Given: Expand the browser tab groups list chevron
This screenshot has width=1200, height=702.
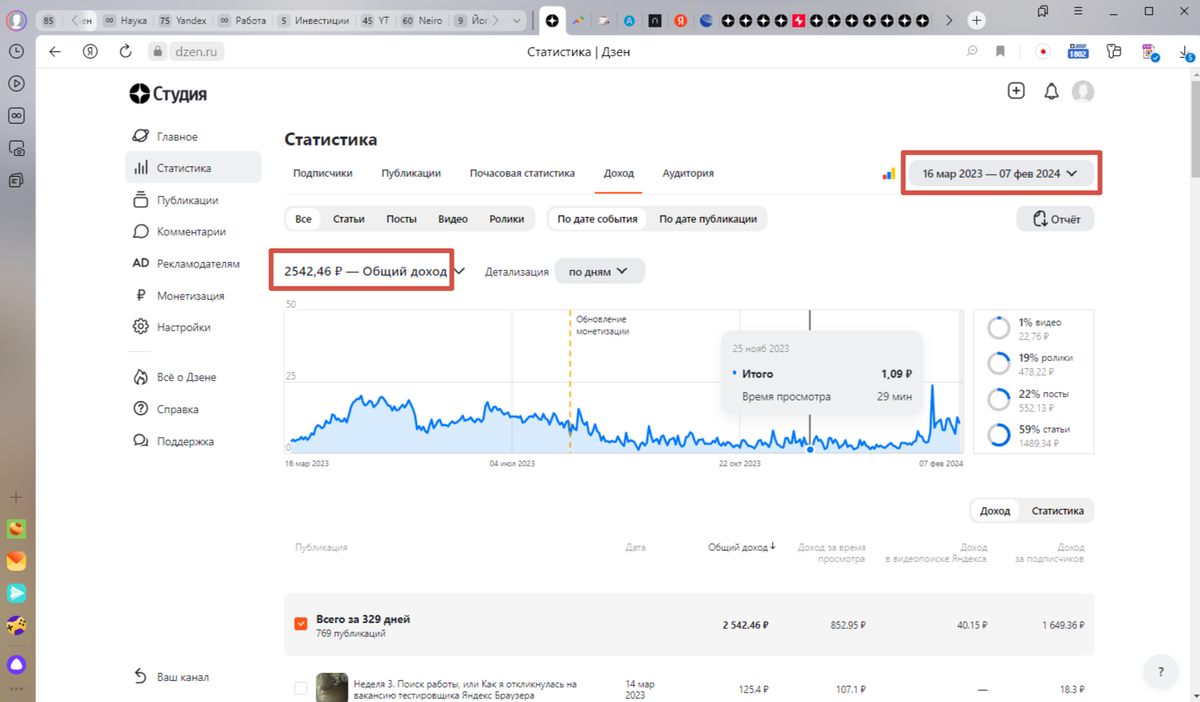Looking at the screenshot, I should point(516,20).
